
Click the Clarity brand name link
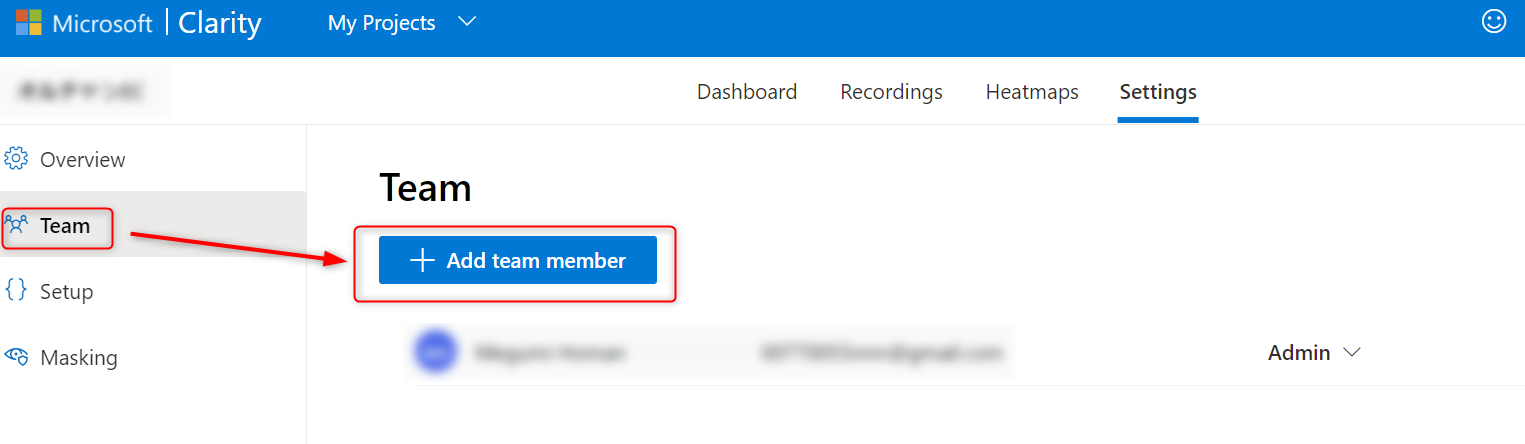219,23
